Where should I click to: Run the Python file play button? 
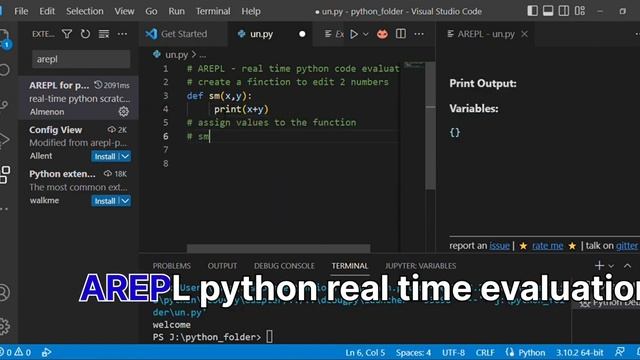354,34
